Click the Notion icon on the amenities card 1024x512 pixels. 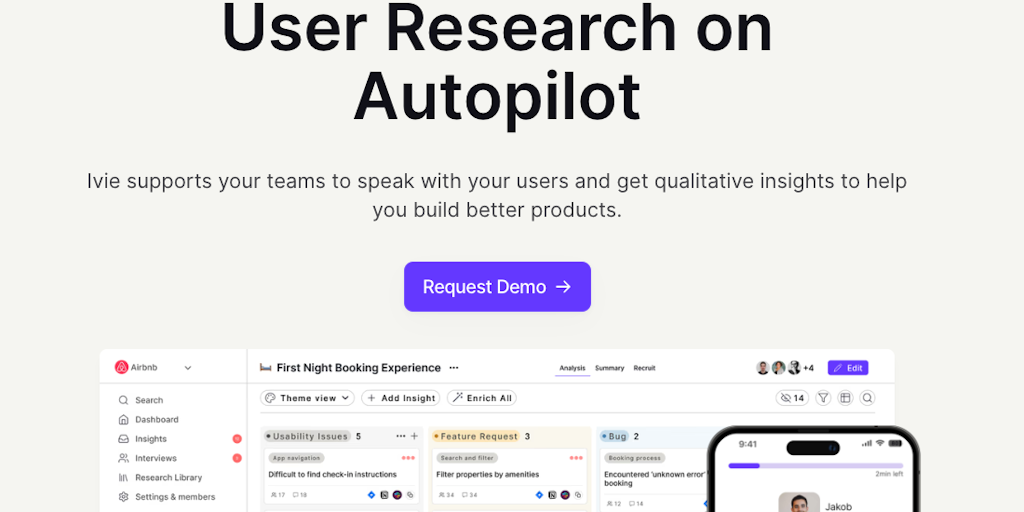pyautogui.click(x=552, y=495)
